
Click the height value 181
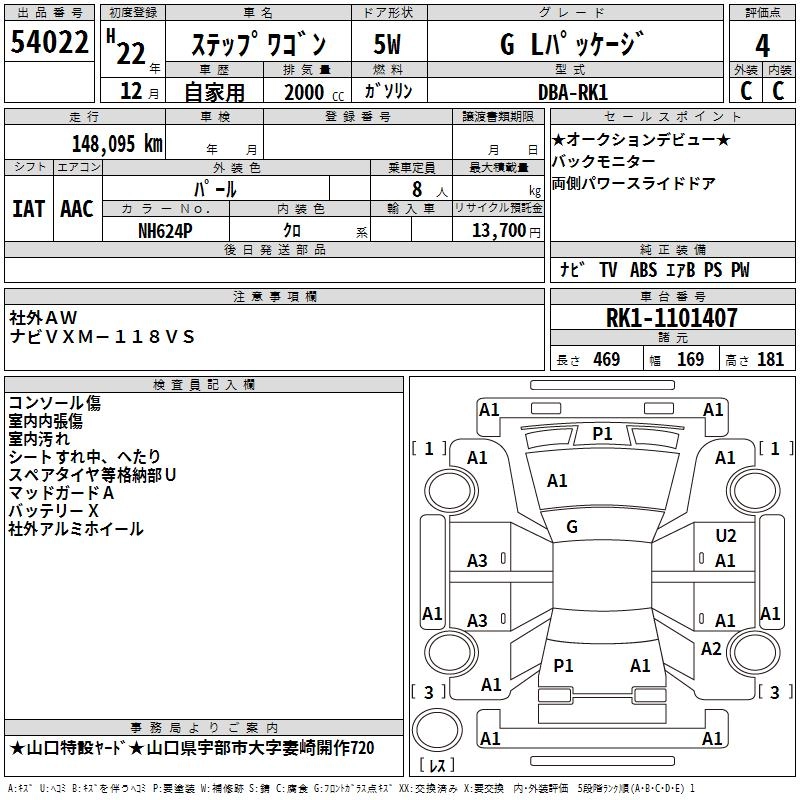tap(770, 359)
